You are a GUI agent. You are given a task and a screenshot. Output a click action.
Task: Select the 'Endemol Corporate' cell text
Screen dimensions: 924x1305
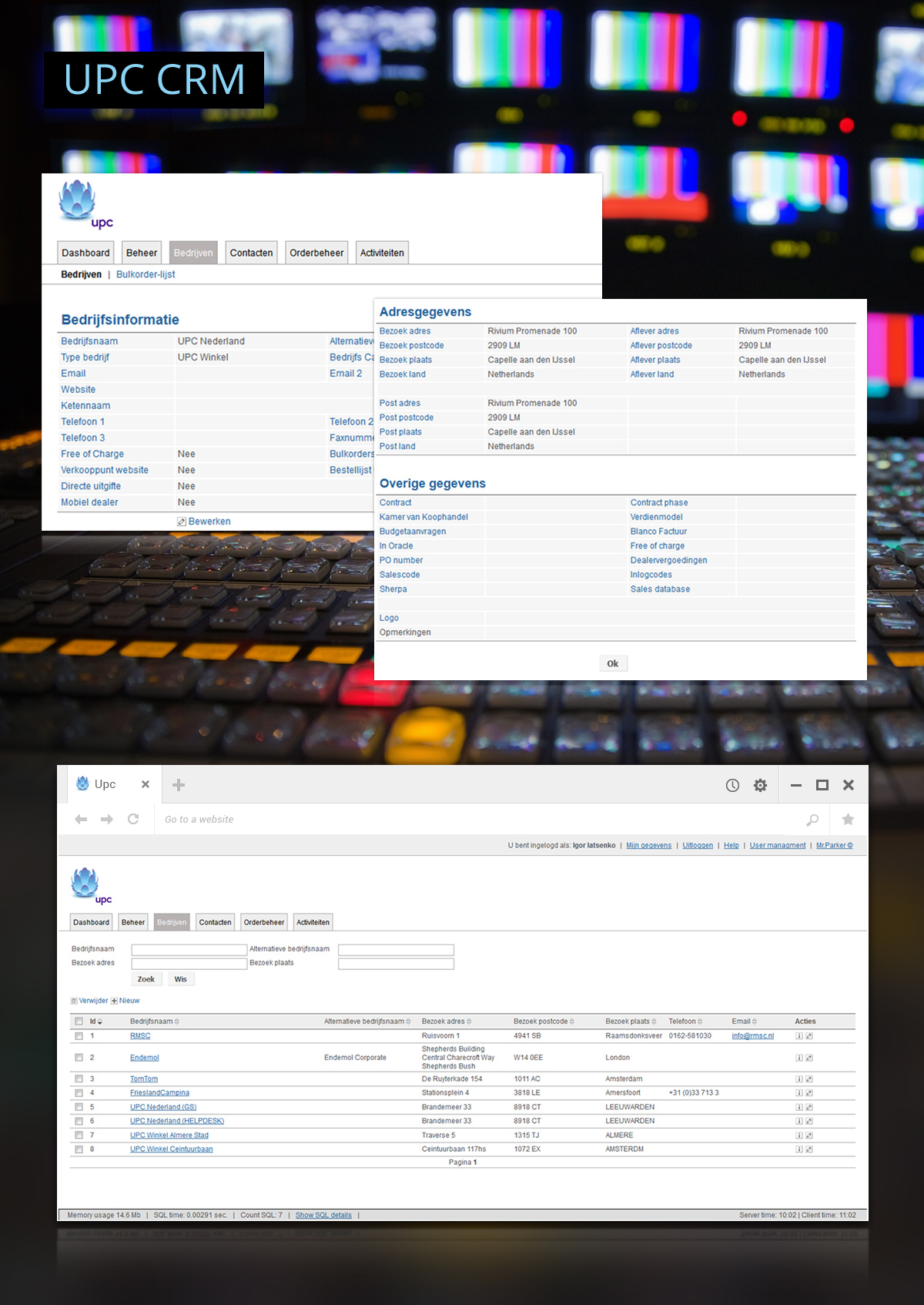355,1058
